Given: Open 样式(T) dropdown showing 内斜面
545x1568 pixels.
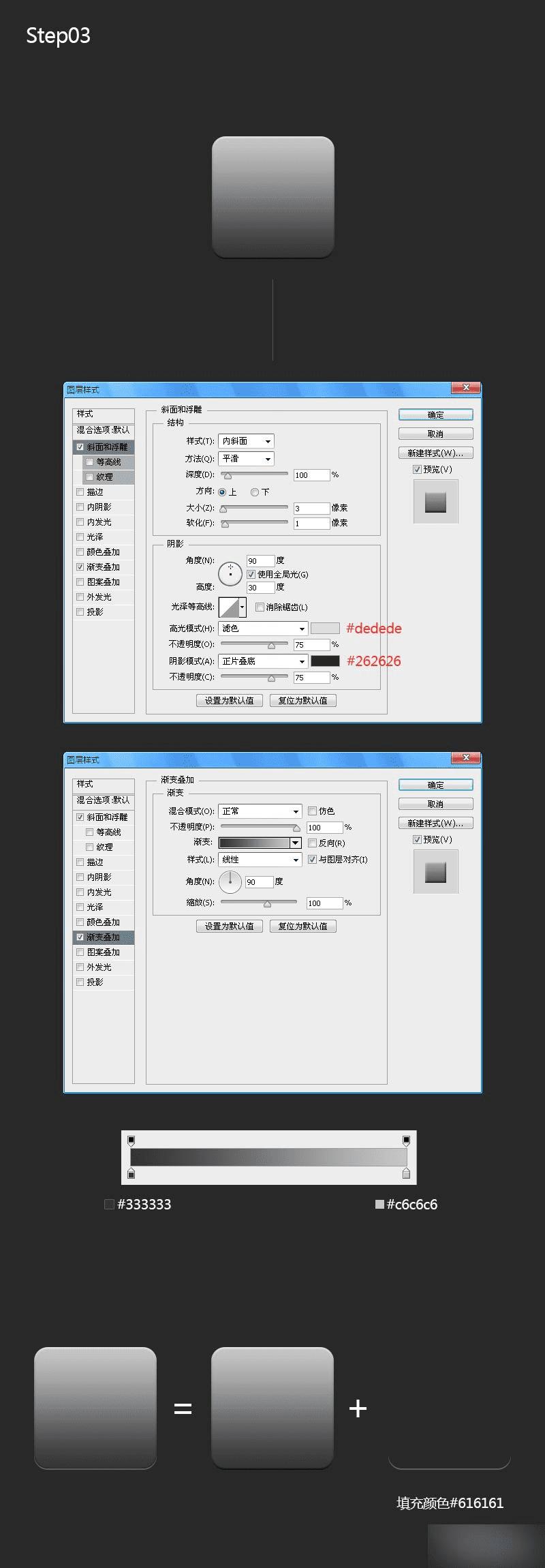Looking at the screenshot, I should click(246, 441).
